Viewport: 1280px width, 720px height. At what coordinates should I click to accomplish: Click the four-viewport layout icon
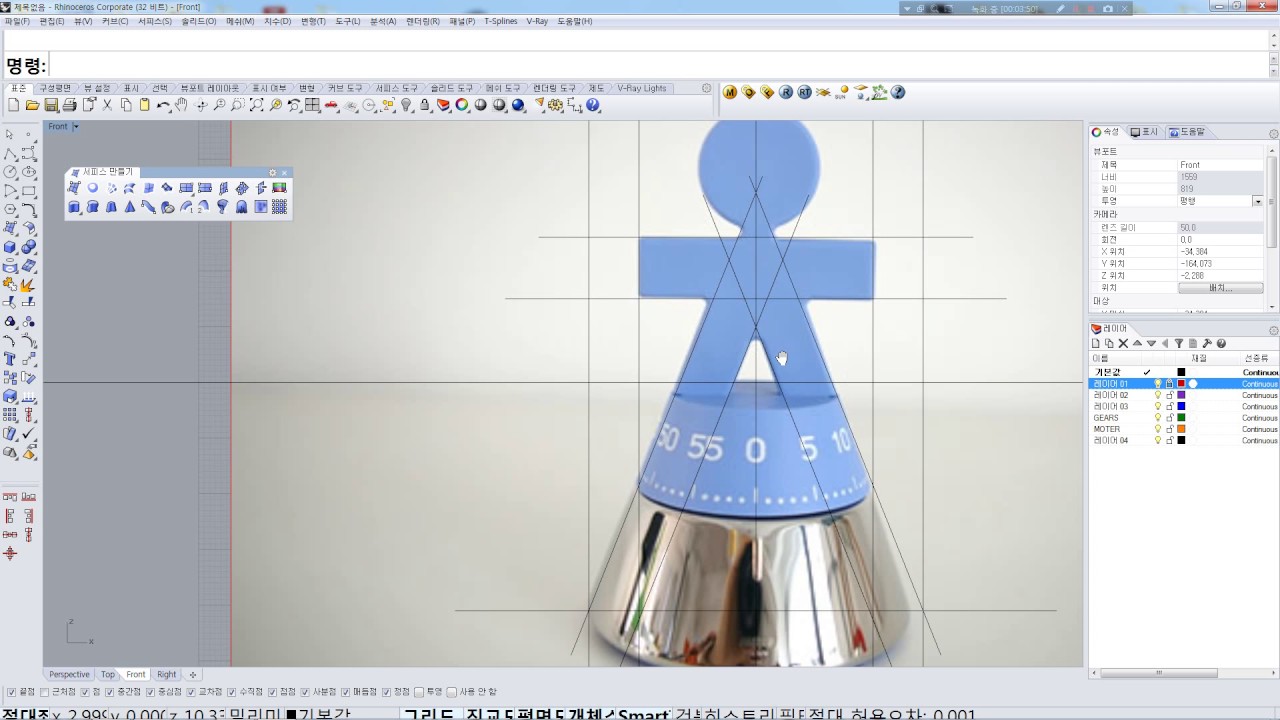pyautogui.click(x=313, y=105)
